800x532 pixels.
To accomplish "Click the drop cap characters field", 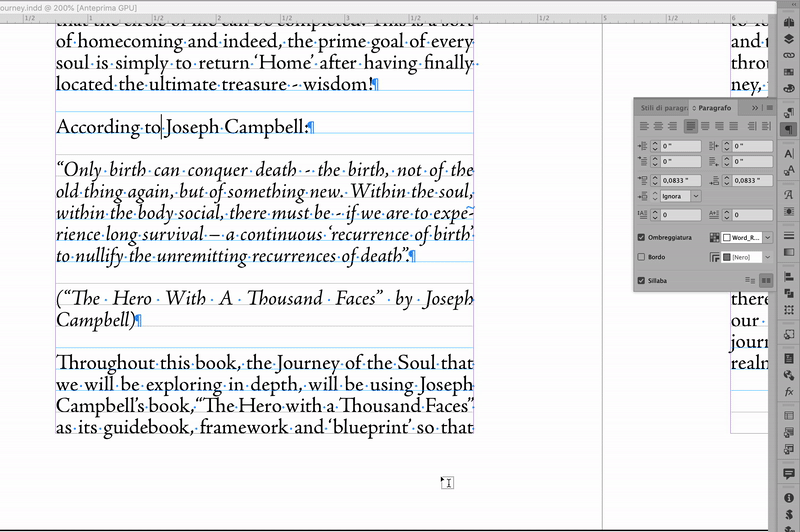I will [753, 215].
